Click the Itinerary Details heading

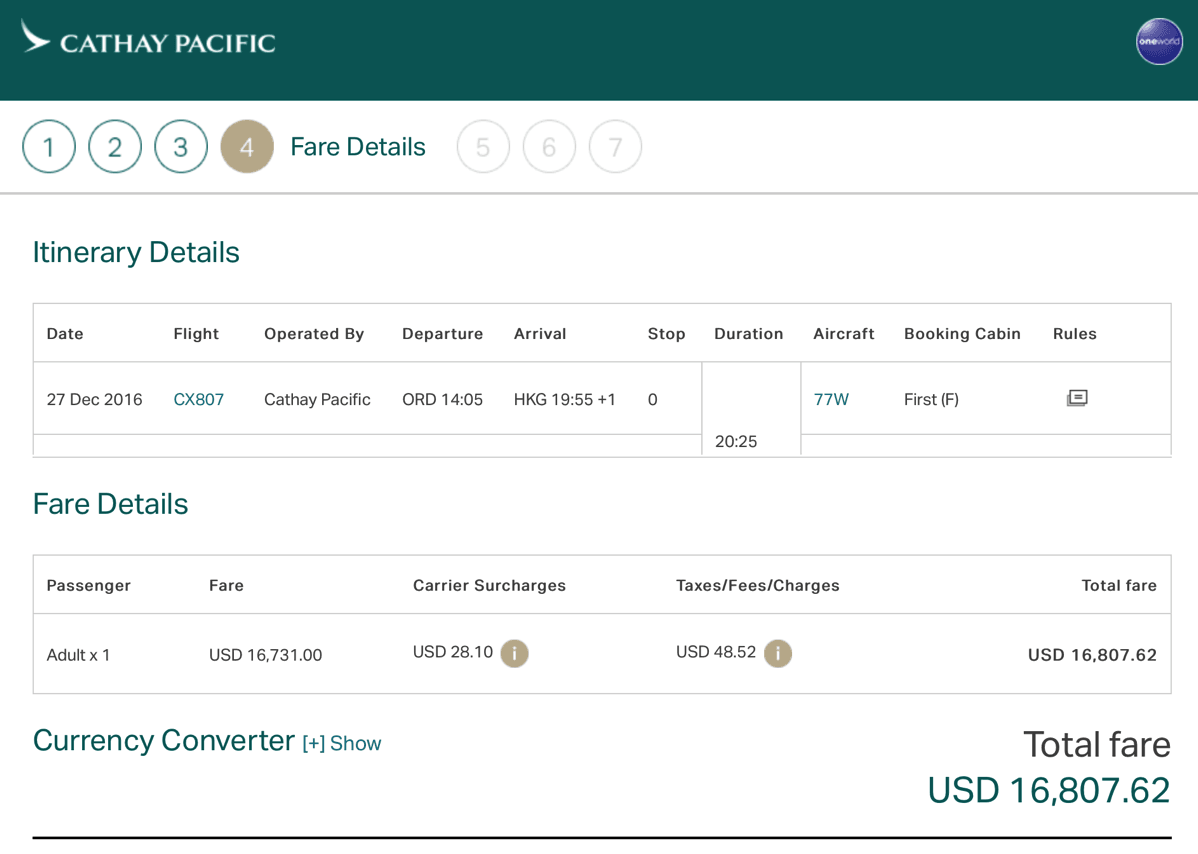(x=136, y=252)
